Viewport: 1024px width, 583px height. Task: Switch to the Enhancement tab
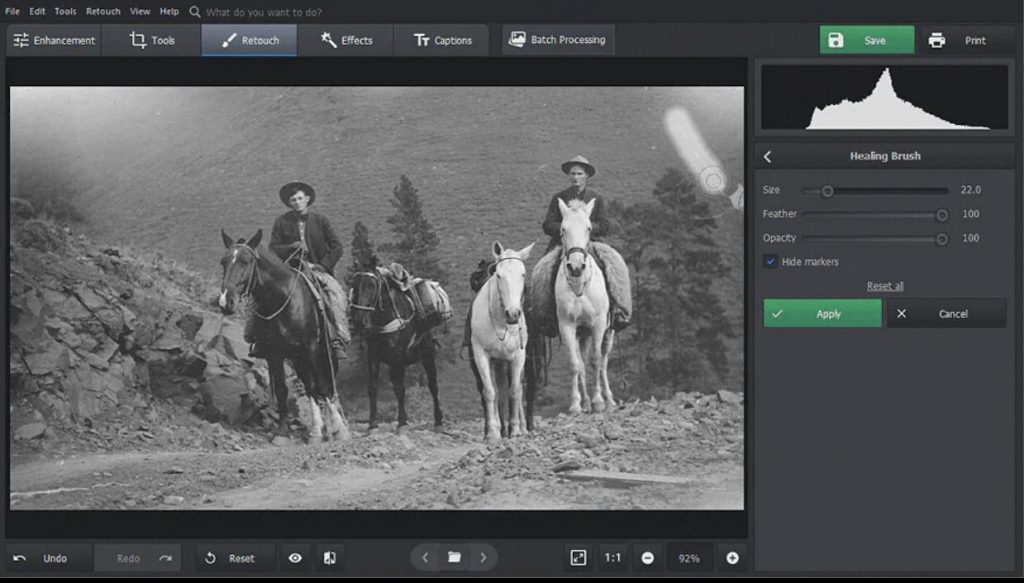point(54,40)
